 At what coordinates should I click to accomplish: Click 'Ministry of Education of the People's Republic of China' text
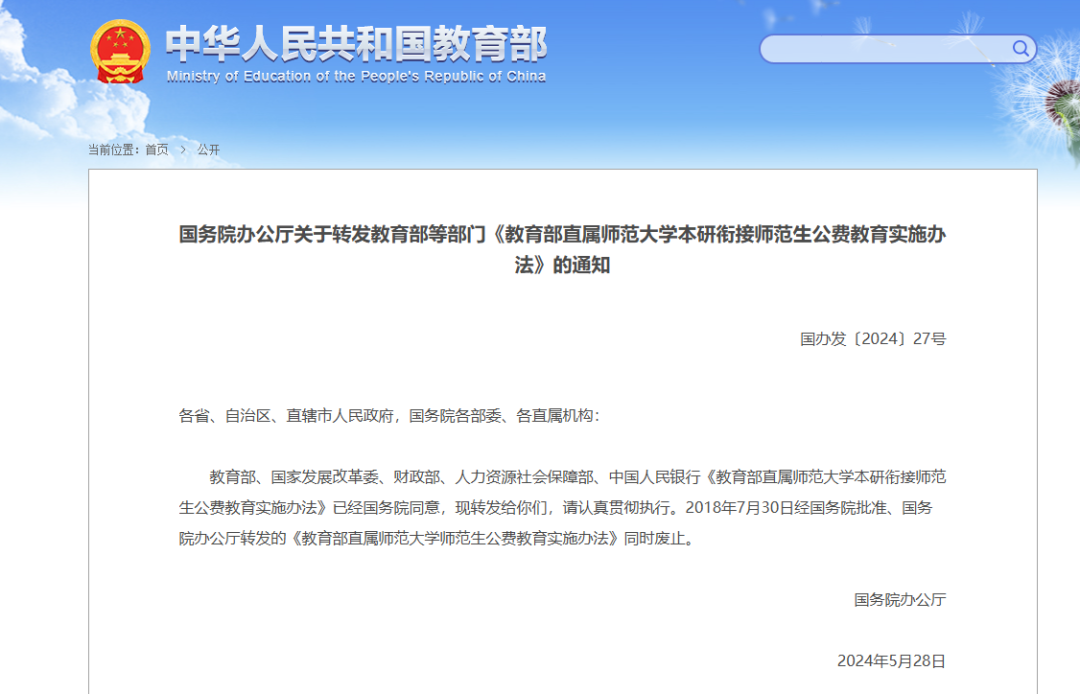click(x=356, y=76)
